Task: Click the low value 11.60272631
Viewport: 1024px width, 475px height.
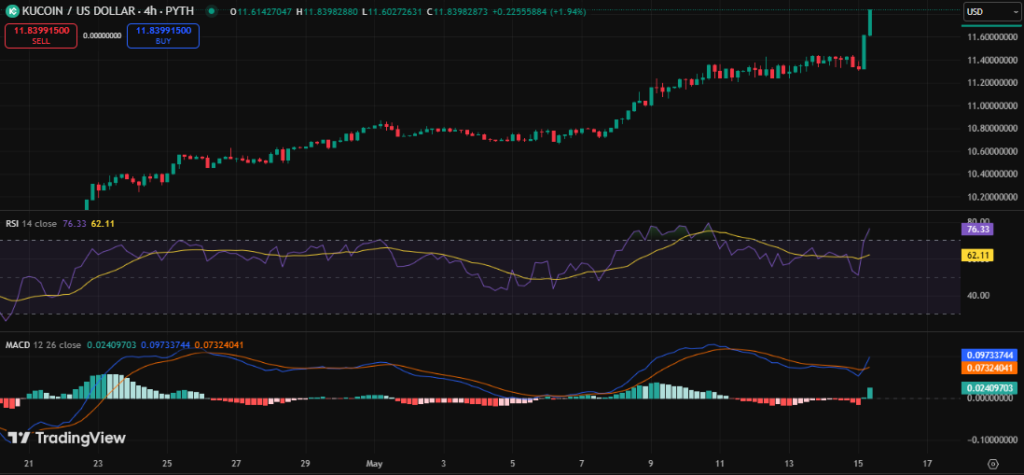Action: (395, 12)
